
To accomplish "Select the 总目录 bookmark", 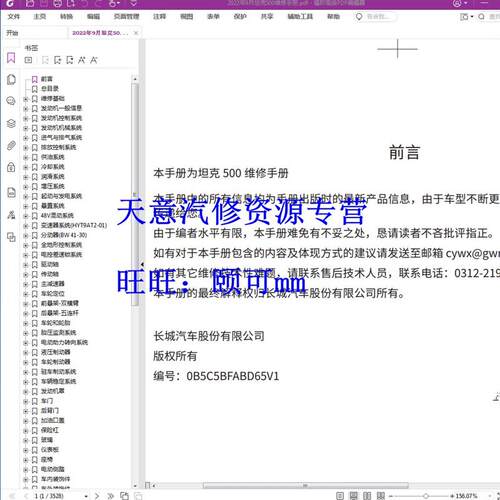I will point(50,89).
